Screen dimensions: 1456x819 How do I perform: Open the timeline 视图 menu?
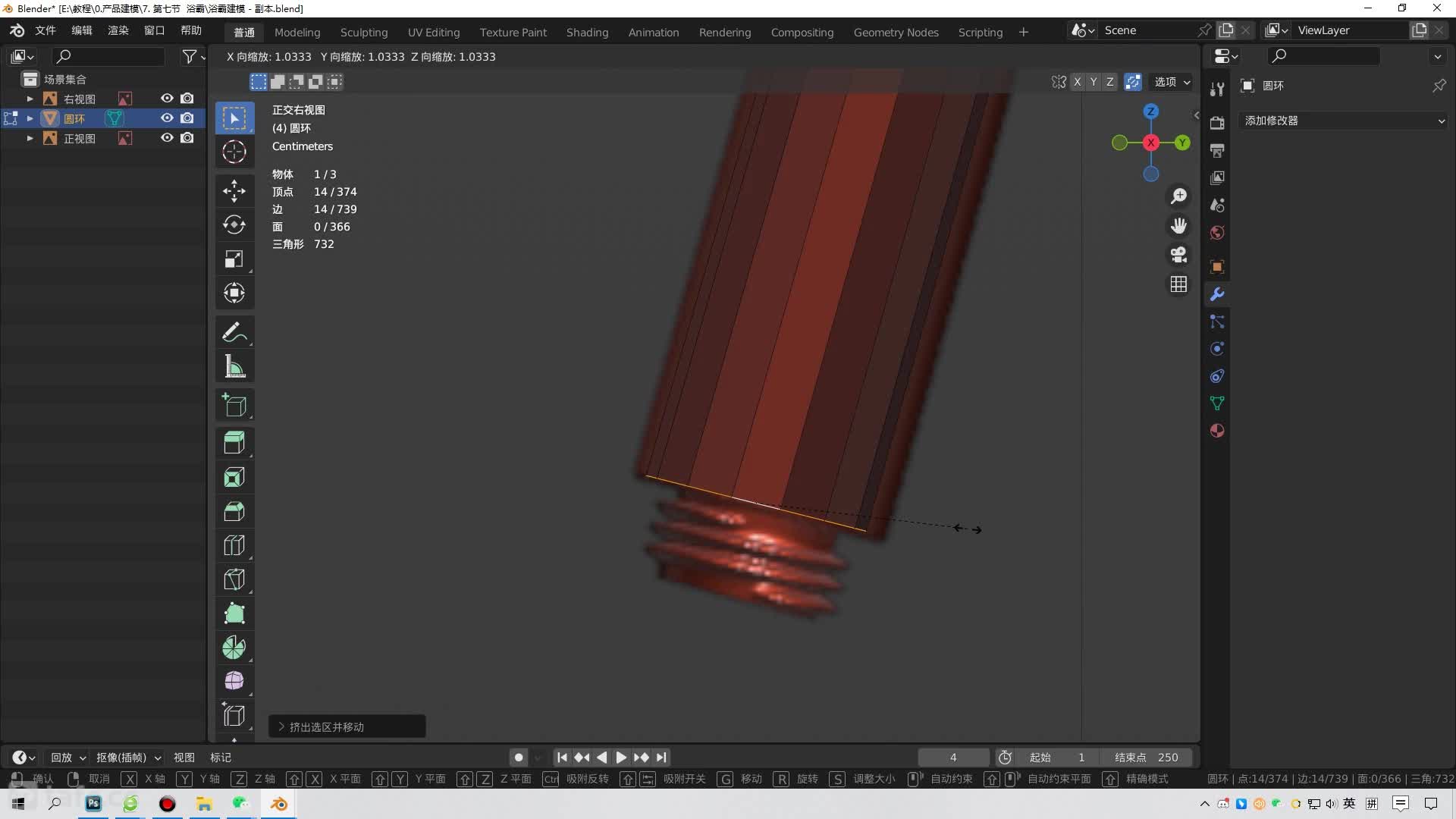184,757
